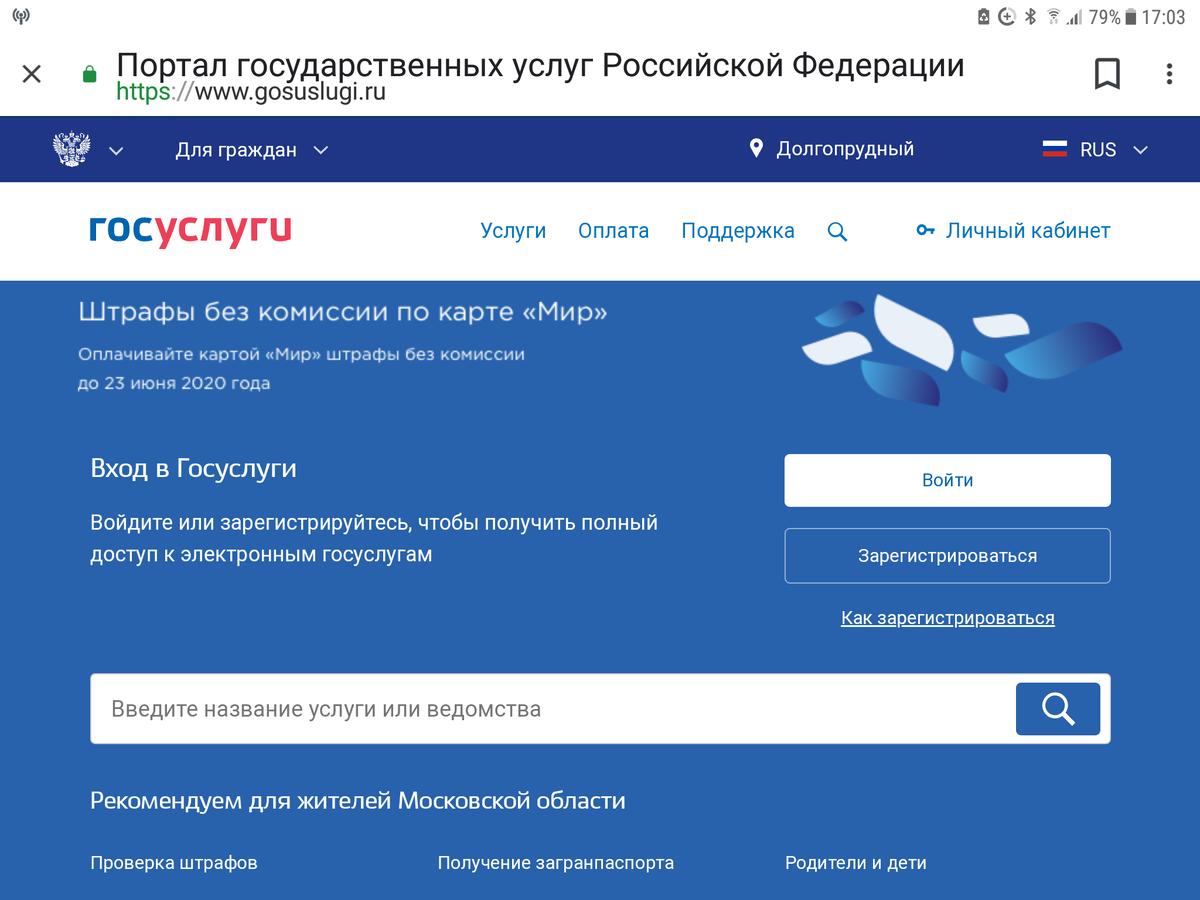Change the city 'Долгопрудный'
The height and width of the screenshot is (900, 1200).
click(x=845, y=149)
